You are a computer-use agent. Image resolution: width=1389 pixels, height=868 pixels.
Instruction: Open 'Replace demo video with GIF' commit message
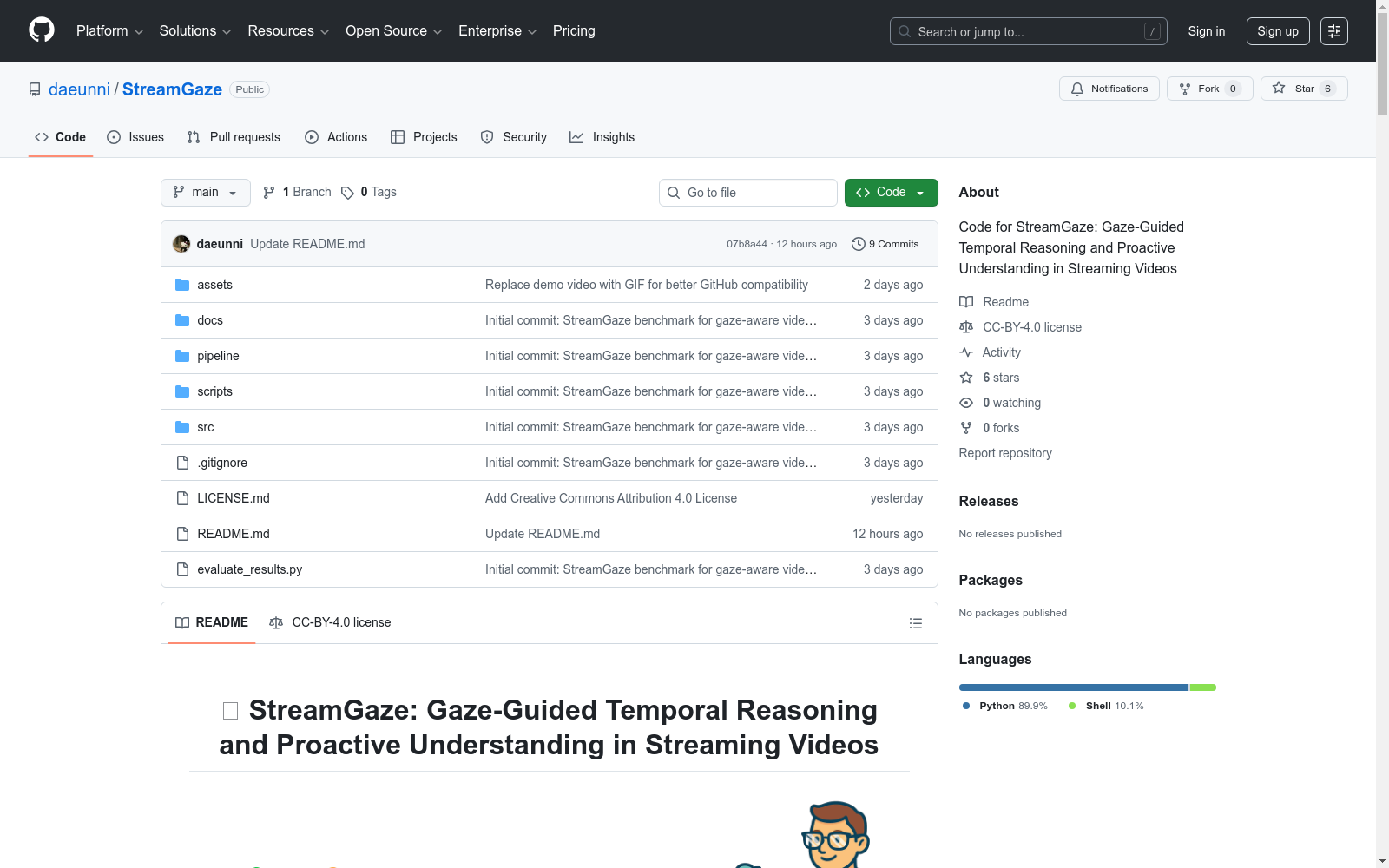647,285
